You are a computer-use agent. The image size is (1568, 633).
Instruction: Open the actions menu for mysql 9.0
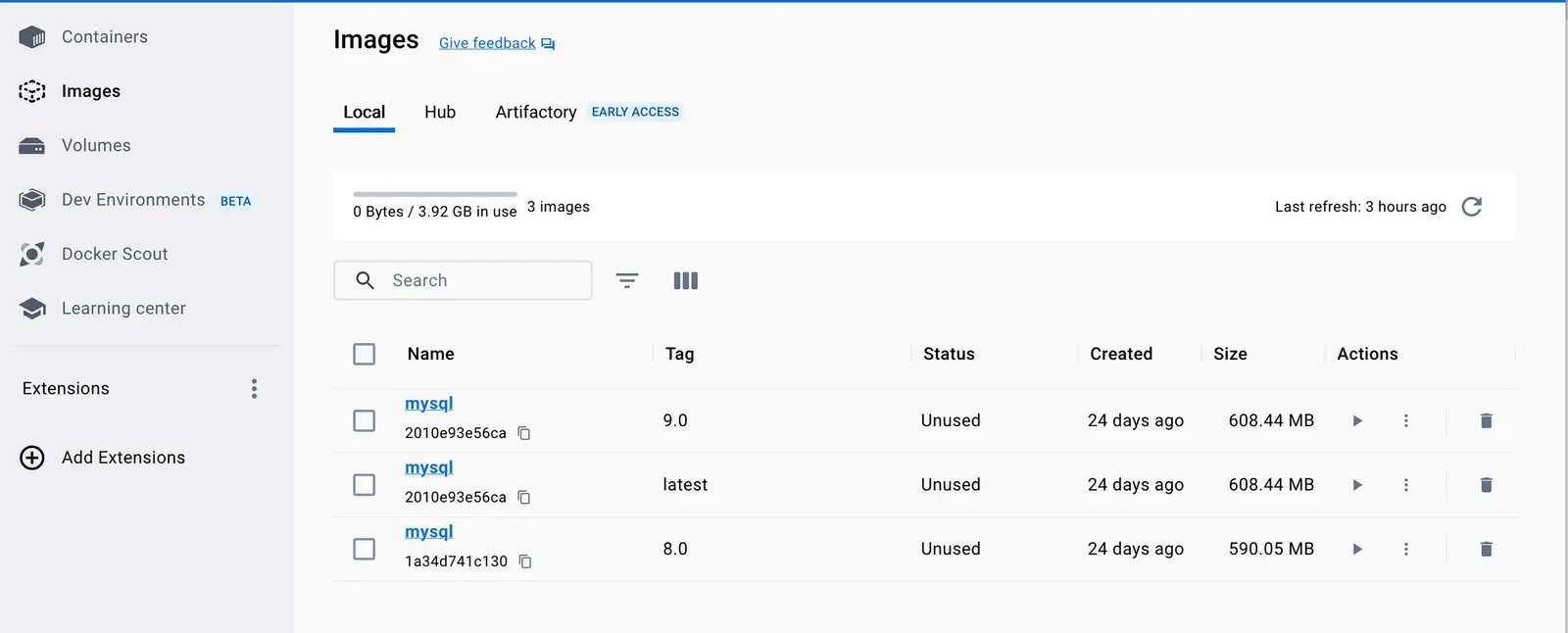[x=1406, y=420]
